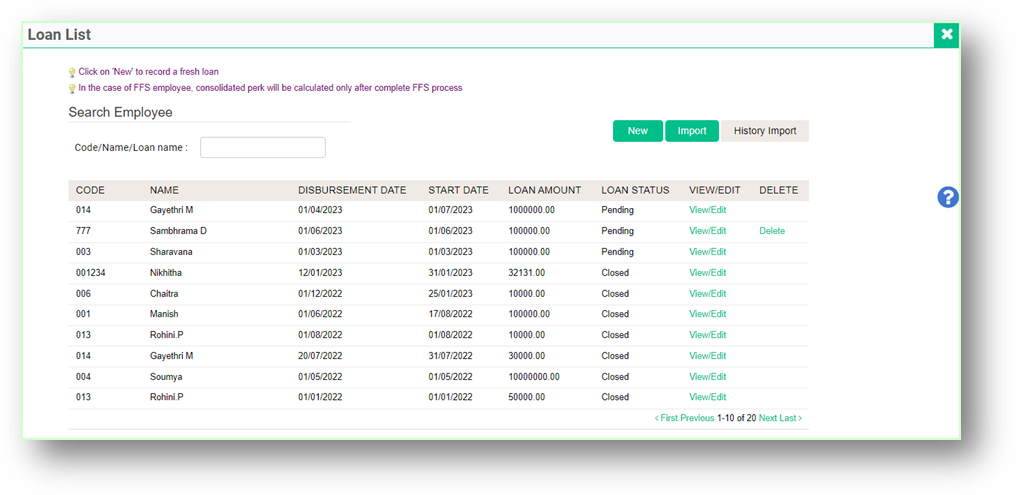Open View/Edit for Manish
This screenshot has height=495, width=1016.
[708, 314]
